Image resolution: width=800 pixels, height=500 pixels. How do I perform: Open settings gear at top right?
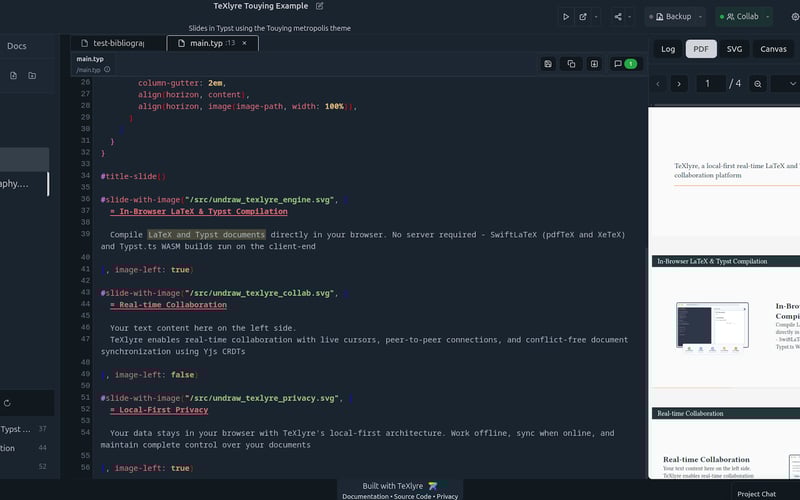click(x=795, y=17)
